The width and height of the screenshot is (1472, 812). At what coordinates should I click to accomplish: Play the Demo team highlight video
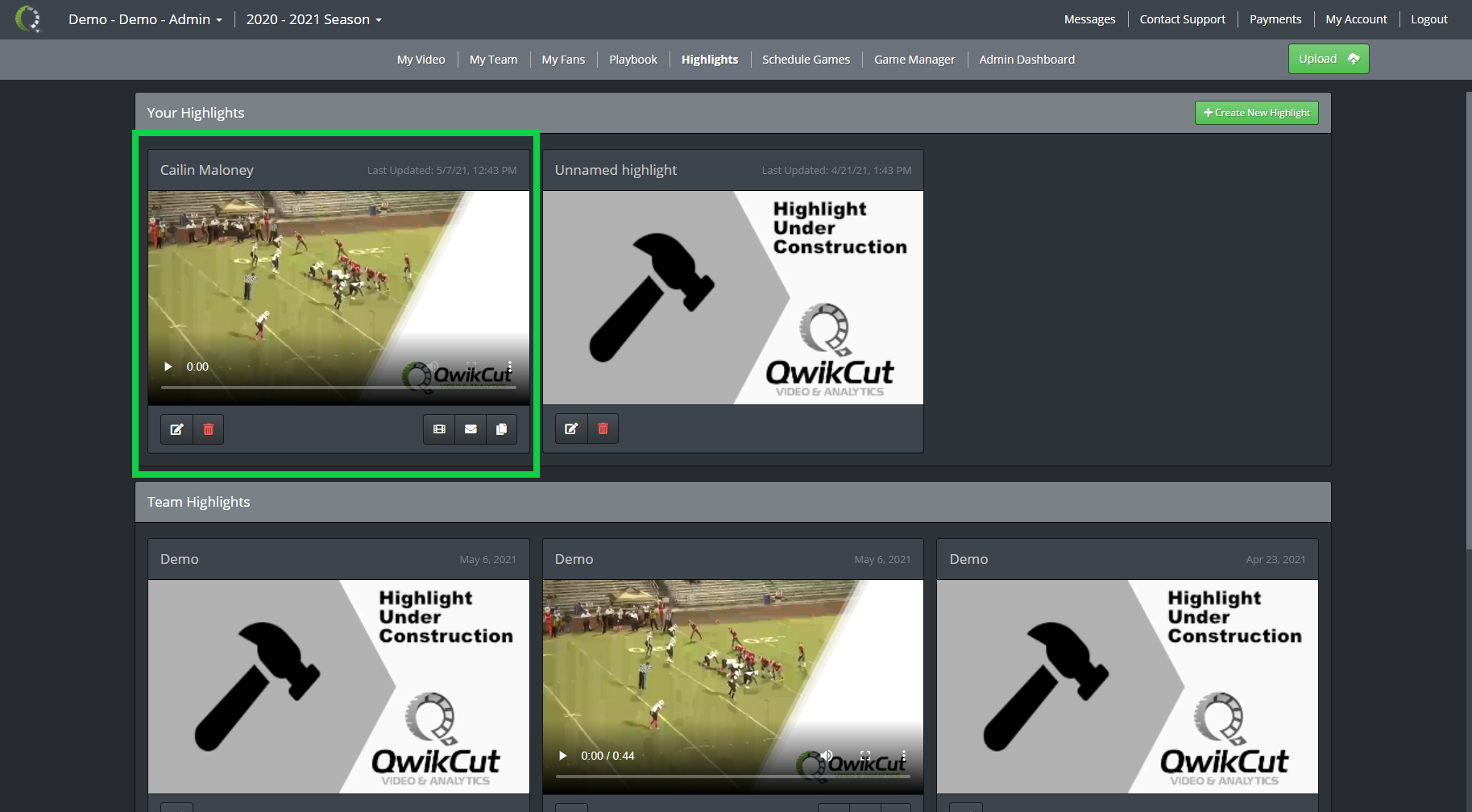[562, 756]
